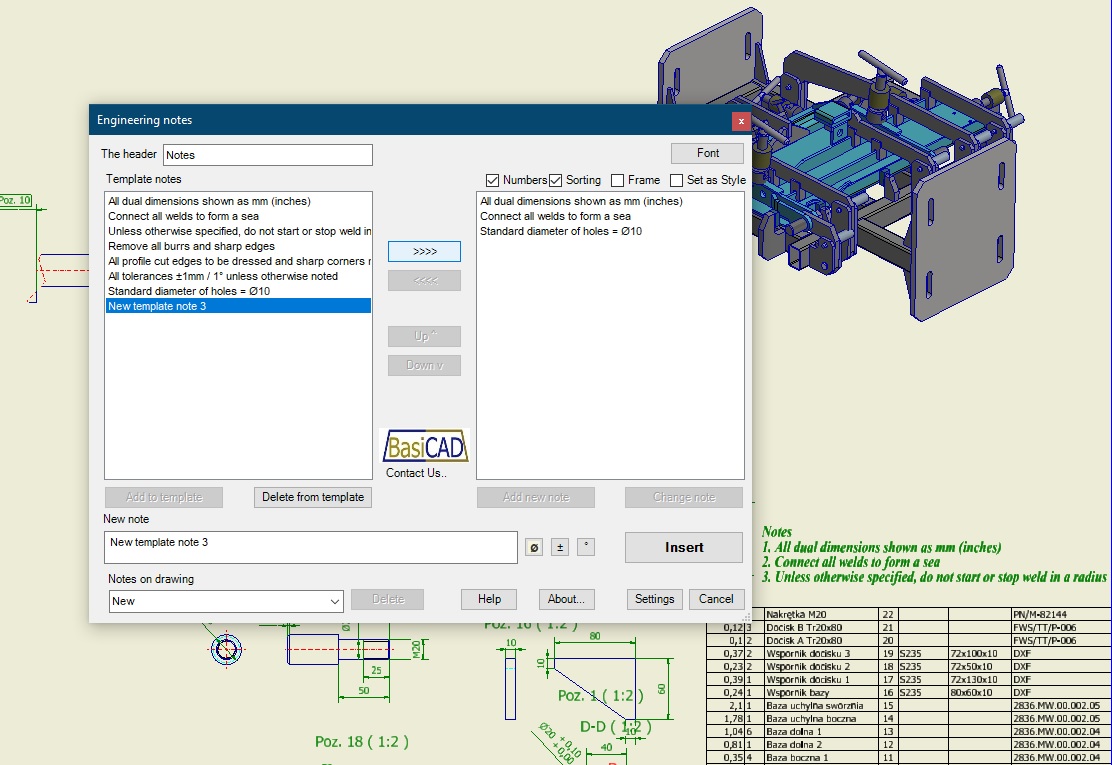Select 'Remove all burrs and sharp edges' template
This screenshot has height=765, width=1112.
coord(191,246)
